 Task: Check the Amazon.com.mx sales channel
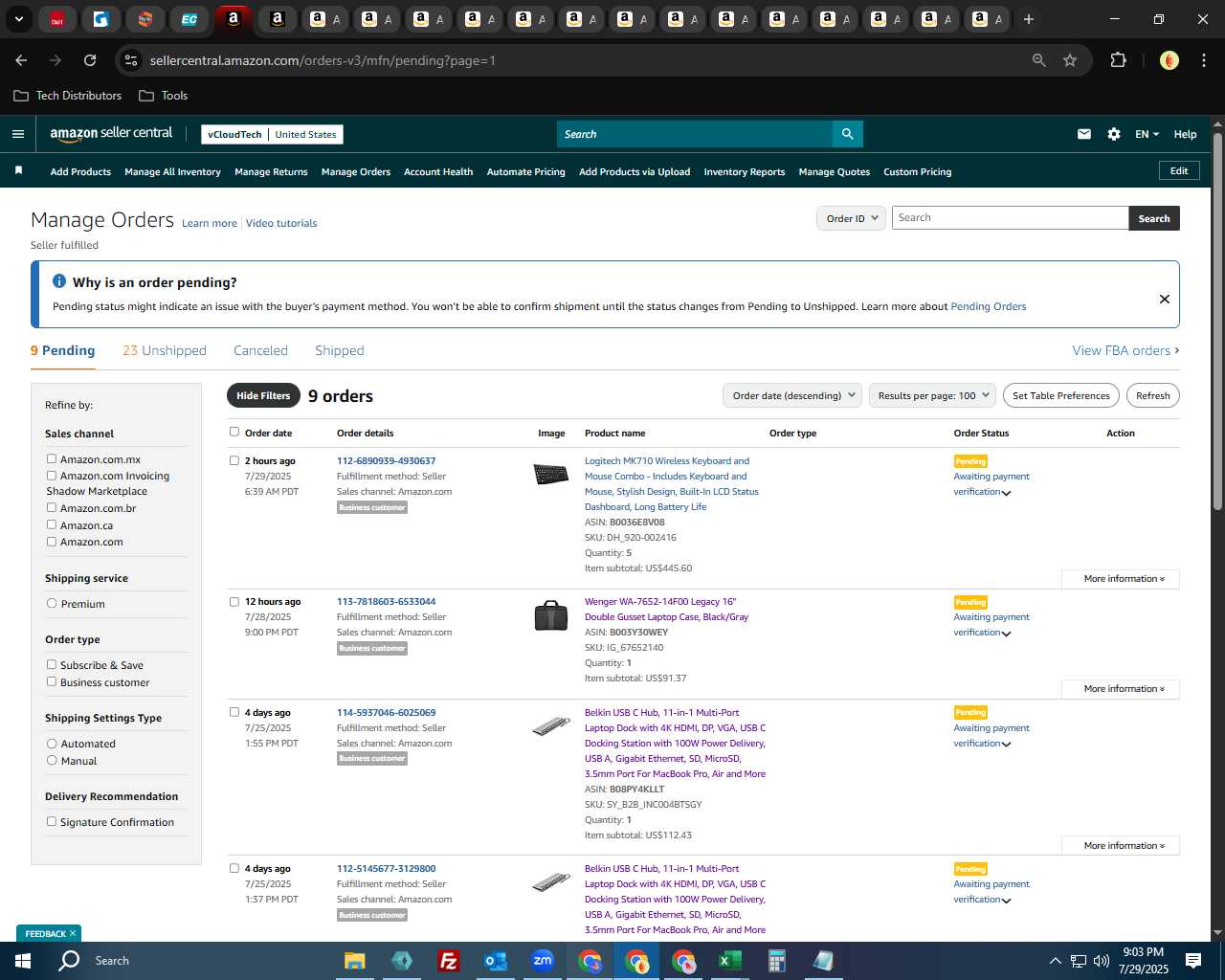pyautogui.click(x=52, y=458)
